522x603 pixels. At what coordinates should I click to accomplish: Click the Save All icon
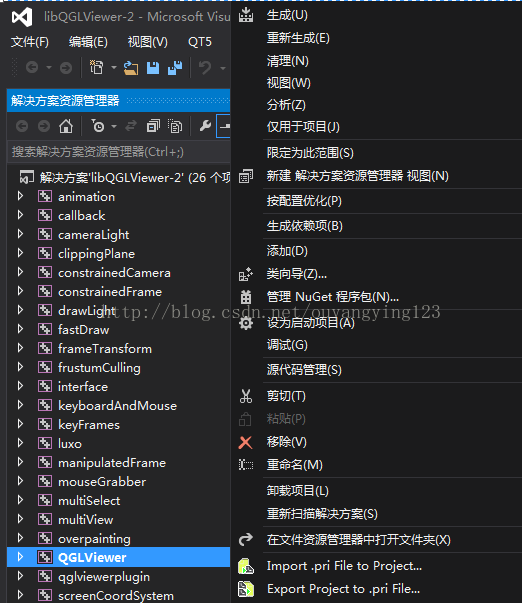pos(175,68)
